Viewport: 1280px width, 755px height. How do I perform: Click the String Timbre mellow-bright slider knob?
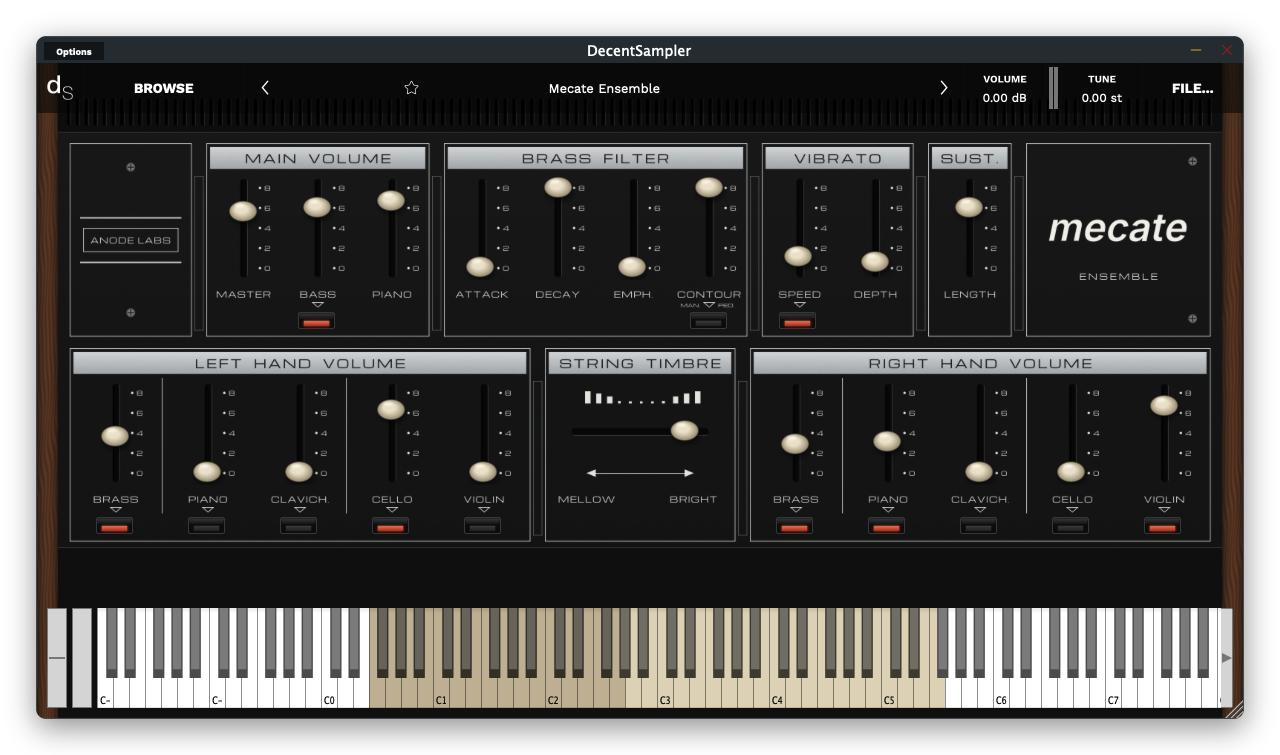click(x=684, y=431)
